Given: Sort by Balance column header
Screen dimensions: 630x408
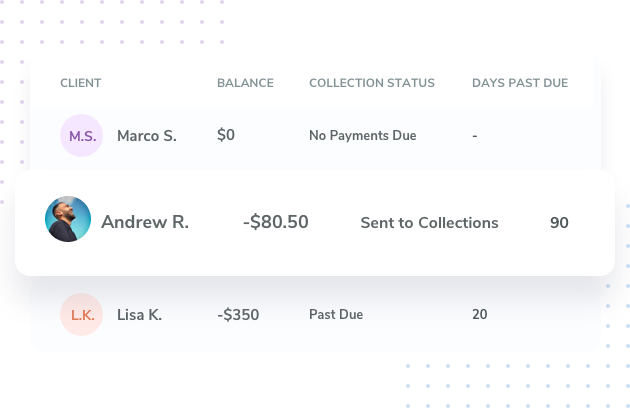Looking at the screenshot, I should point(245,83).
